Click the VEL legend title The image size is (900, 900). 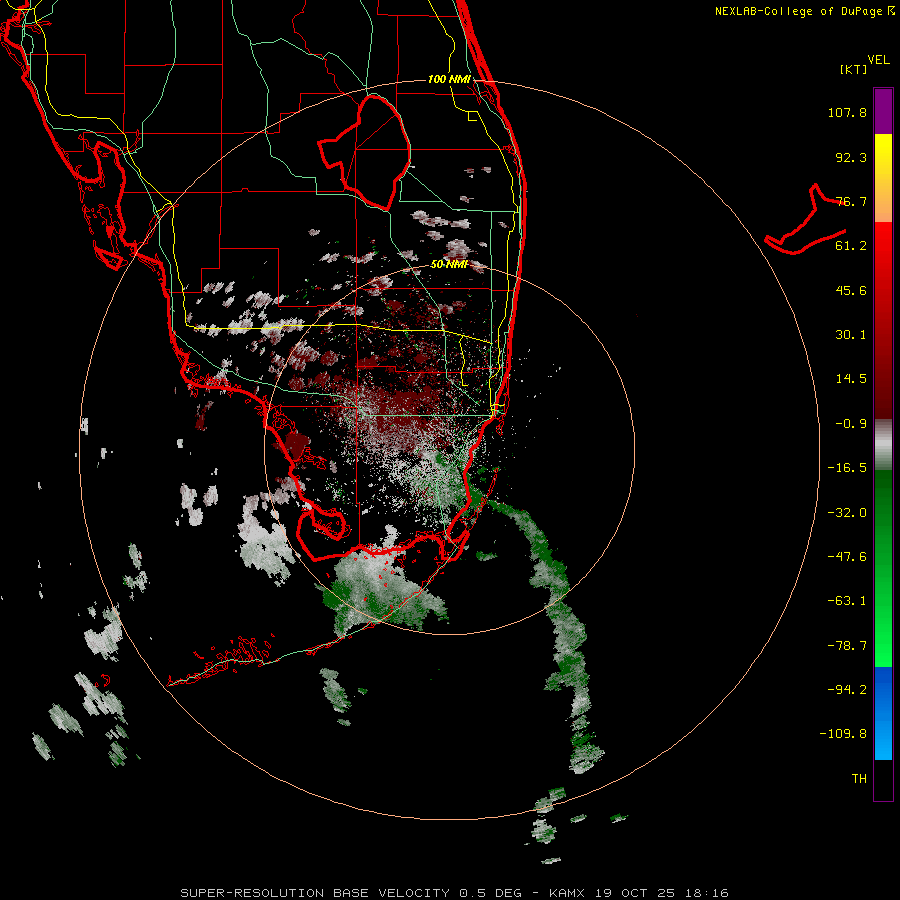879,60
